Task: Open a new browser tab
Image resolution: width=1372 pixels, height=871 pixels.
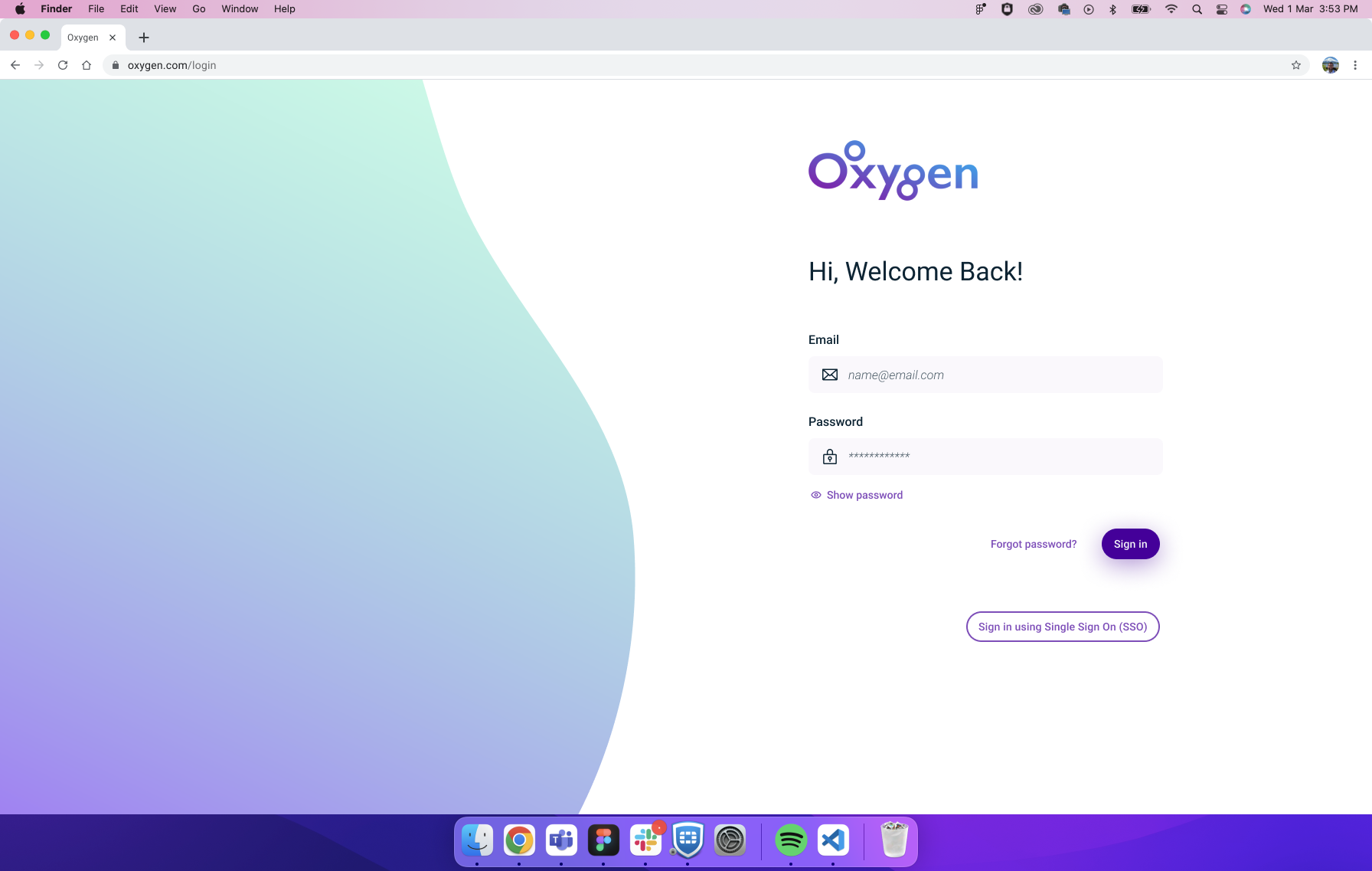Action: coord(144,38)
